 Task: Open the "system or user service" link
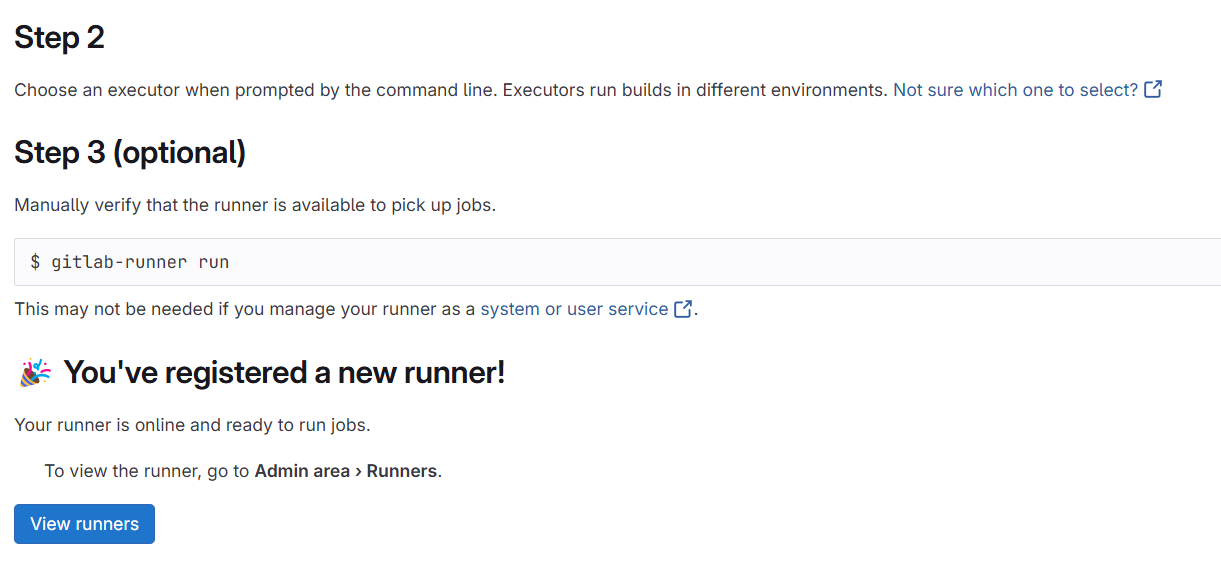[574, 309]
